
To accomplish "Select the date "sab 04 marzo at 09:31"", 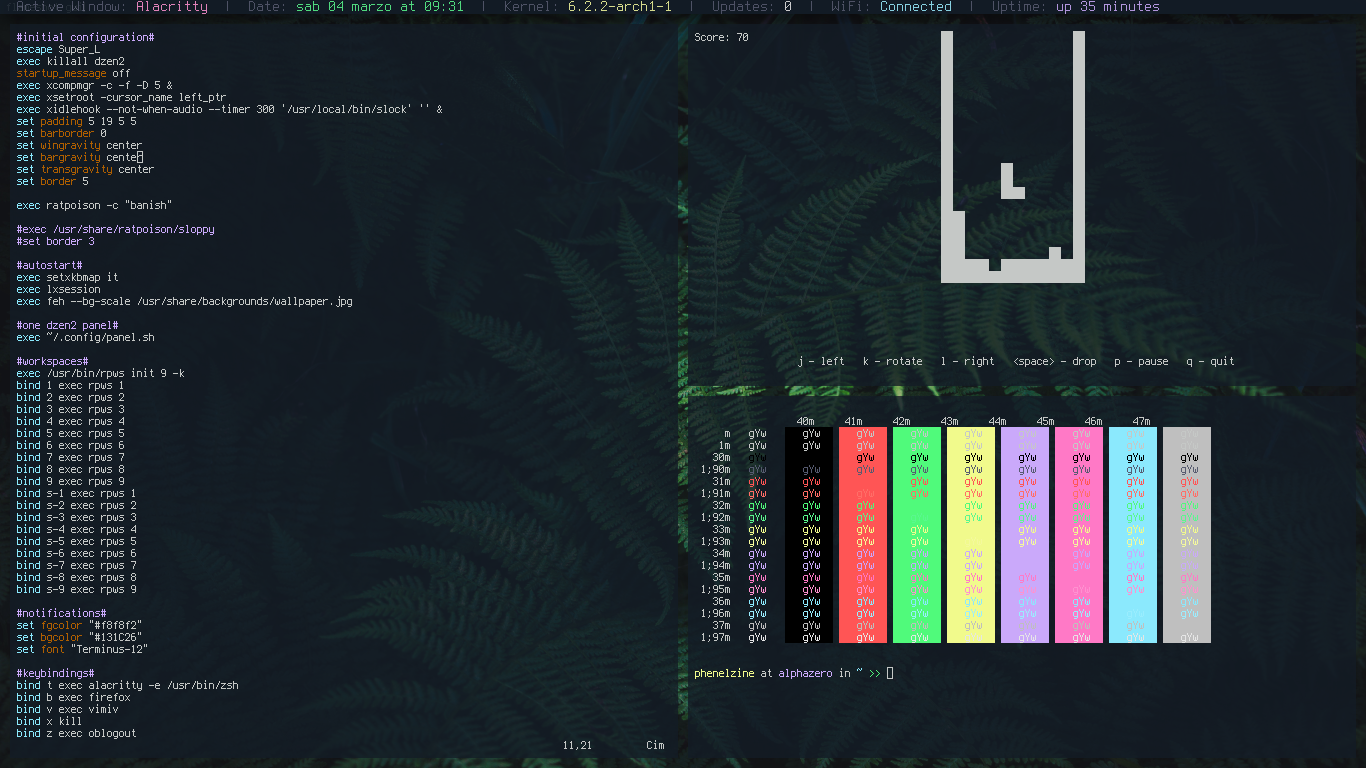I will click(x=380, y=7).
